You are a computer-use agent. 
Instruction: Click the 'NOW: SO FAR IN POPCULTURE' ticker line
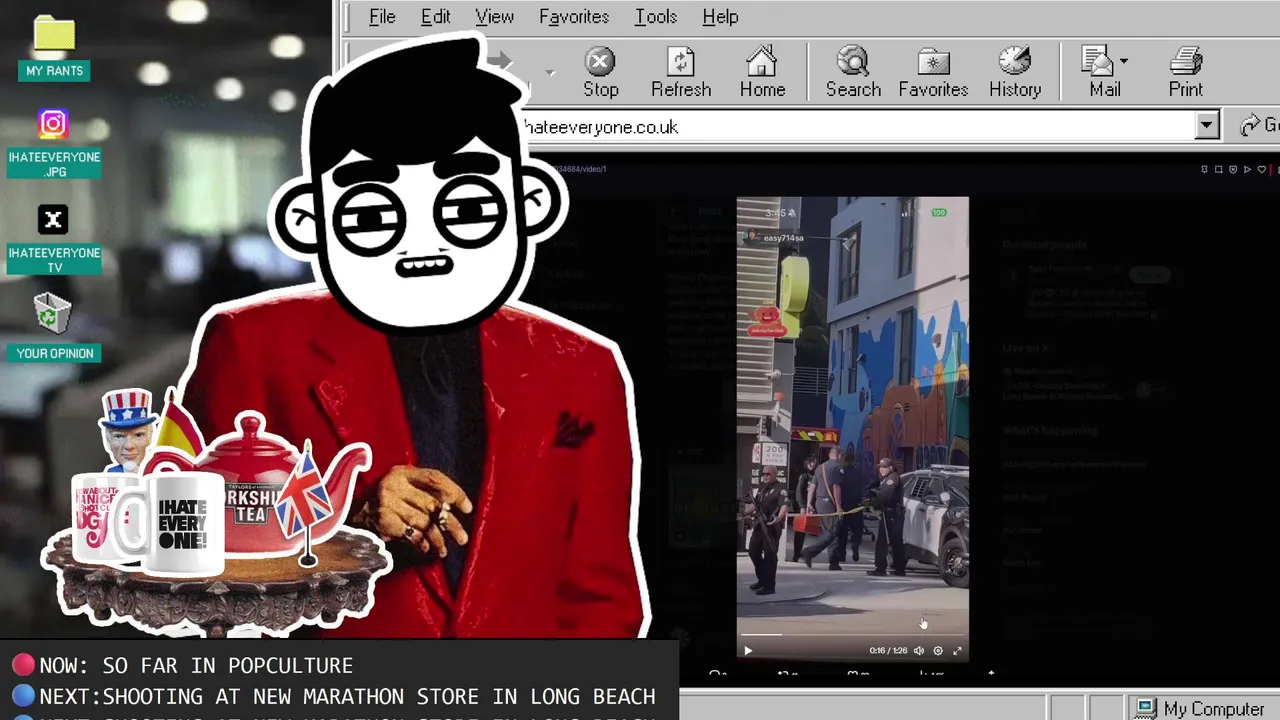tap(183, 666)
